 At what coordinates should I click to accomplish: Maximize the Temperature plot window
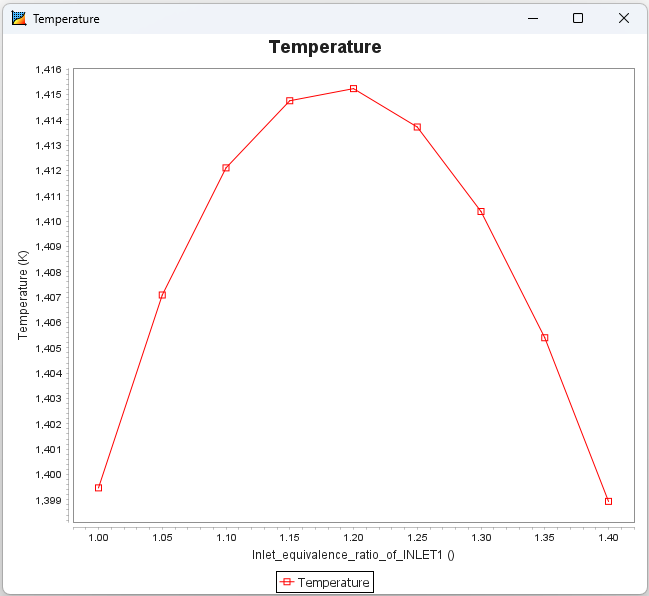(x=578, y=18)
